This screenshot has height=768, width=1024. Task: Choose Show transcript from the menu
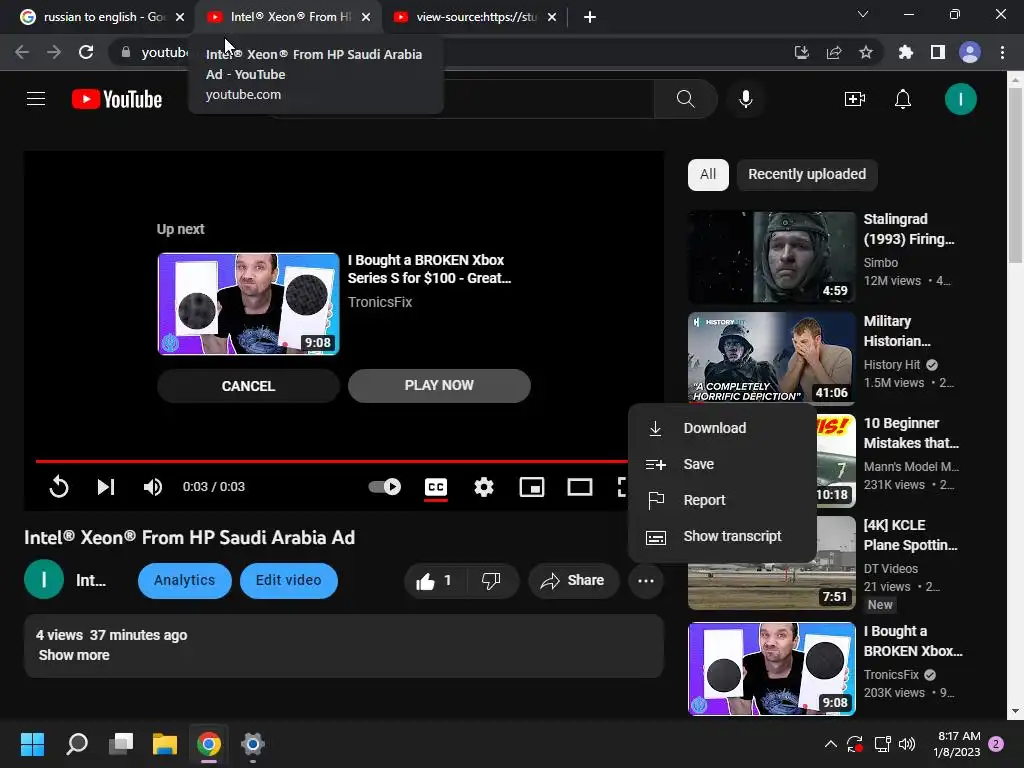[722, 536]
